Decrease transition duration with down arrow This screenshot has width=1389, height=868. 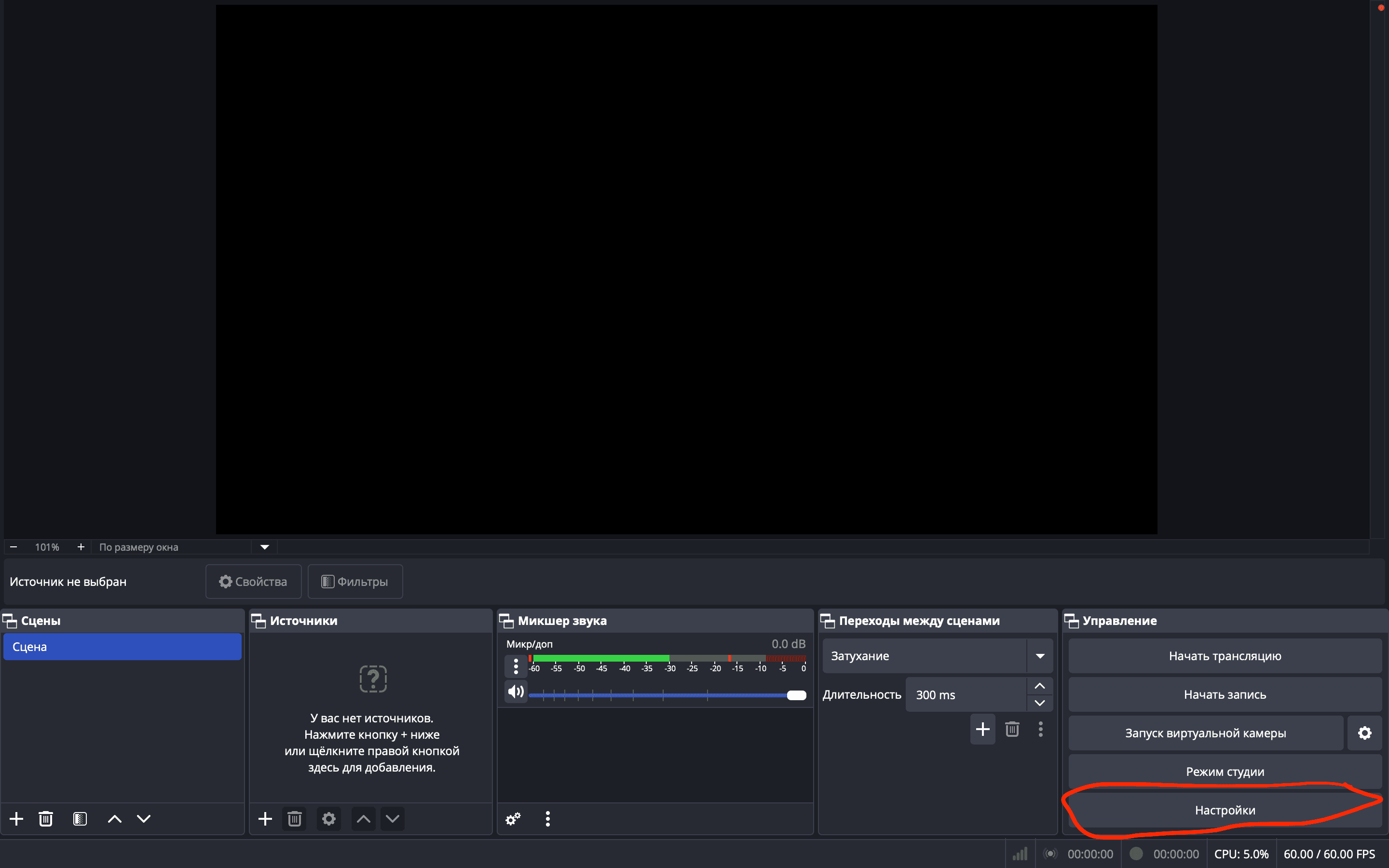1039,703
